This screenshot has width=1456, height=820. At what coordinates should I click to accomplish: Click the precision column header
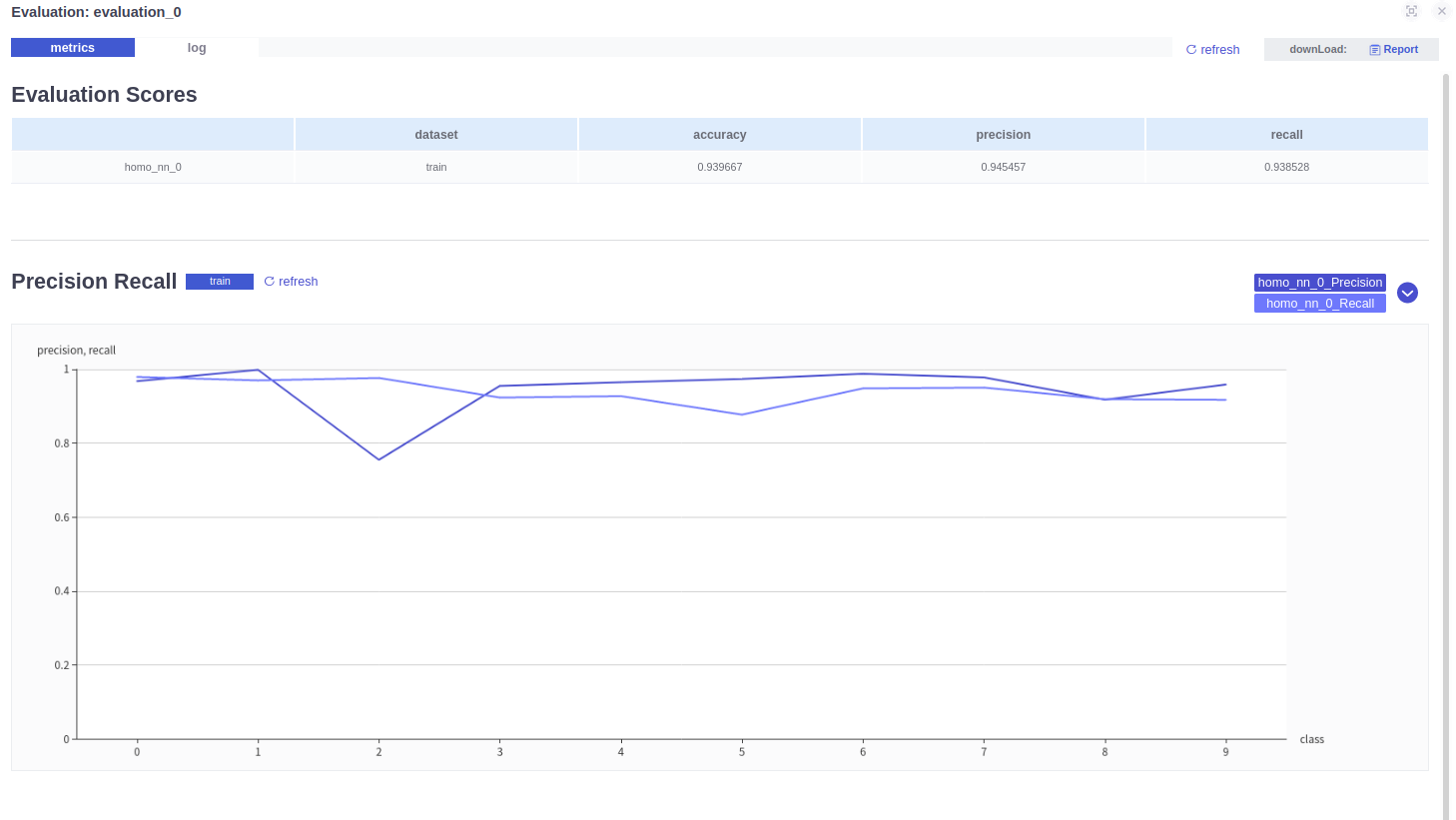1004,135
